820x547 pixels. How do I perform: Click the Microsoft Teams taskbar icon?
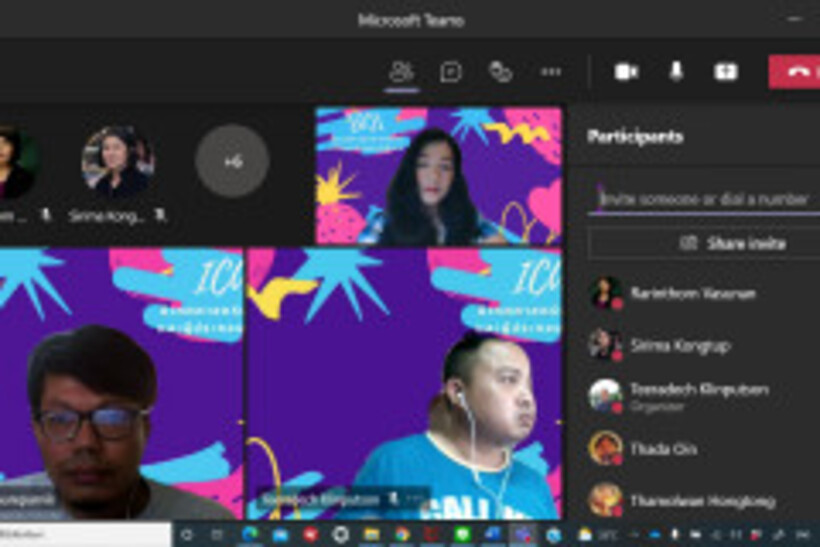[522, 535]
